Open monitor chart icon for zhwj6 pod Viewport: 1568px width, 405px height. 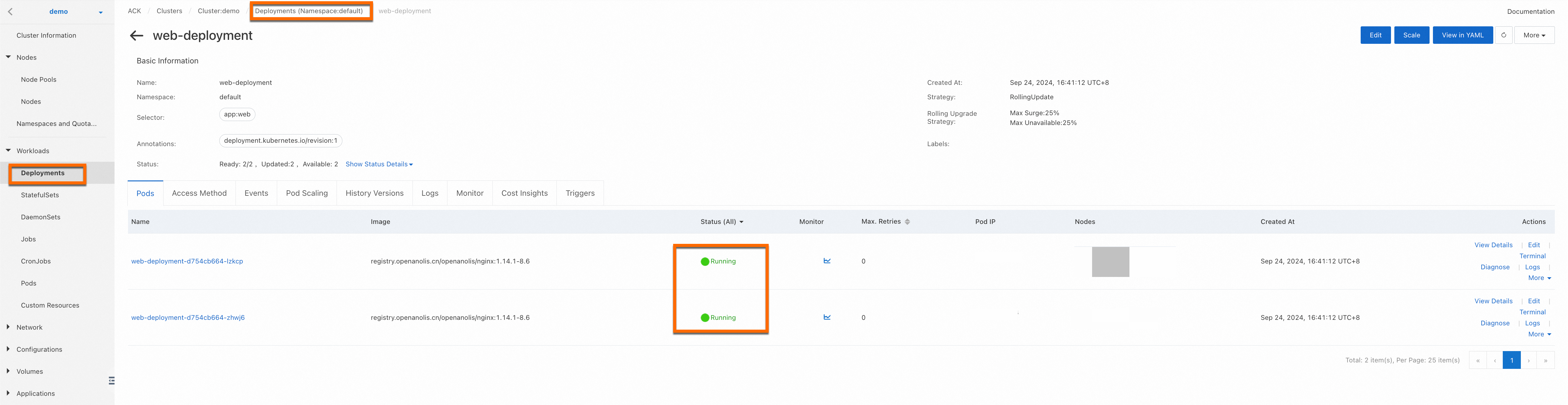(827, 317)
